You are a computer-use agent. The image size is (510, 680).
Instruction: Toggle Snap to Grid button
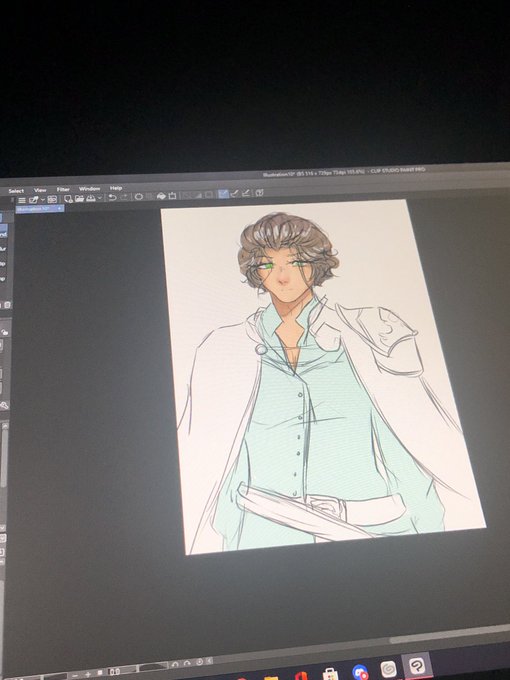coord(246,193)
